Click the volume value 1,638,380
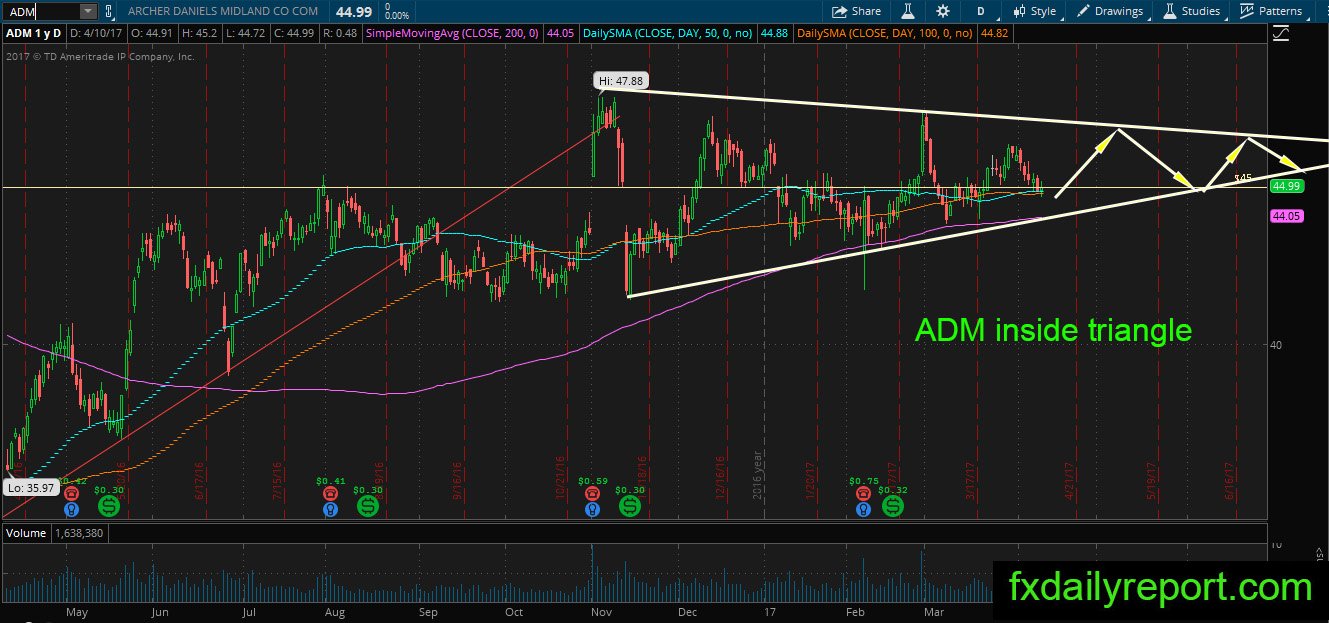 (x=81, y=533)
